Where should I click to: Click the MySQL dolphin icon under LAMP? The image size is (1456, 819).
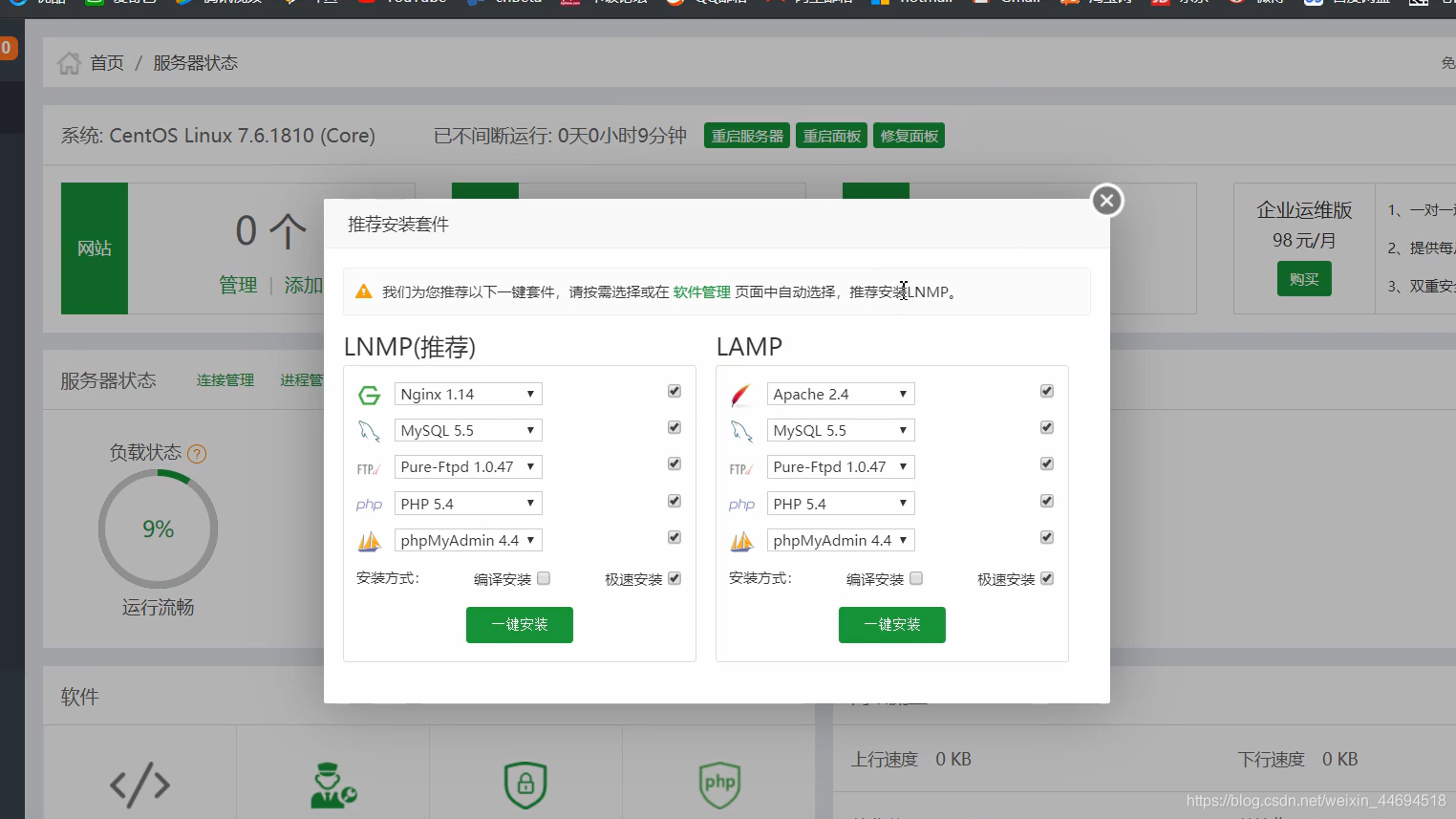click(x=741, y=431)
